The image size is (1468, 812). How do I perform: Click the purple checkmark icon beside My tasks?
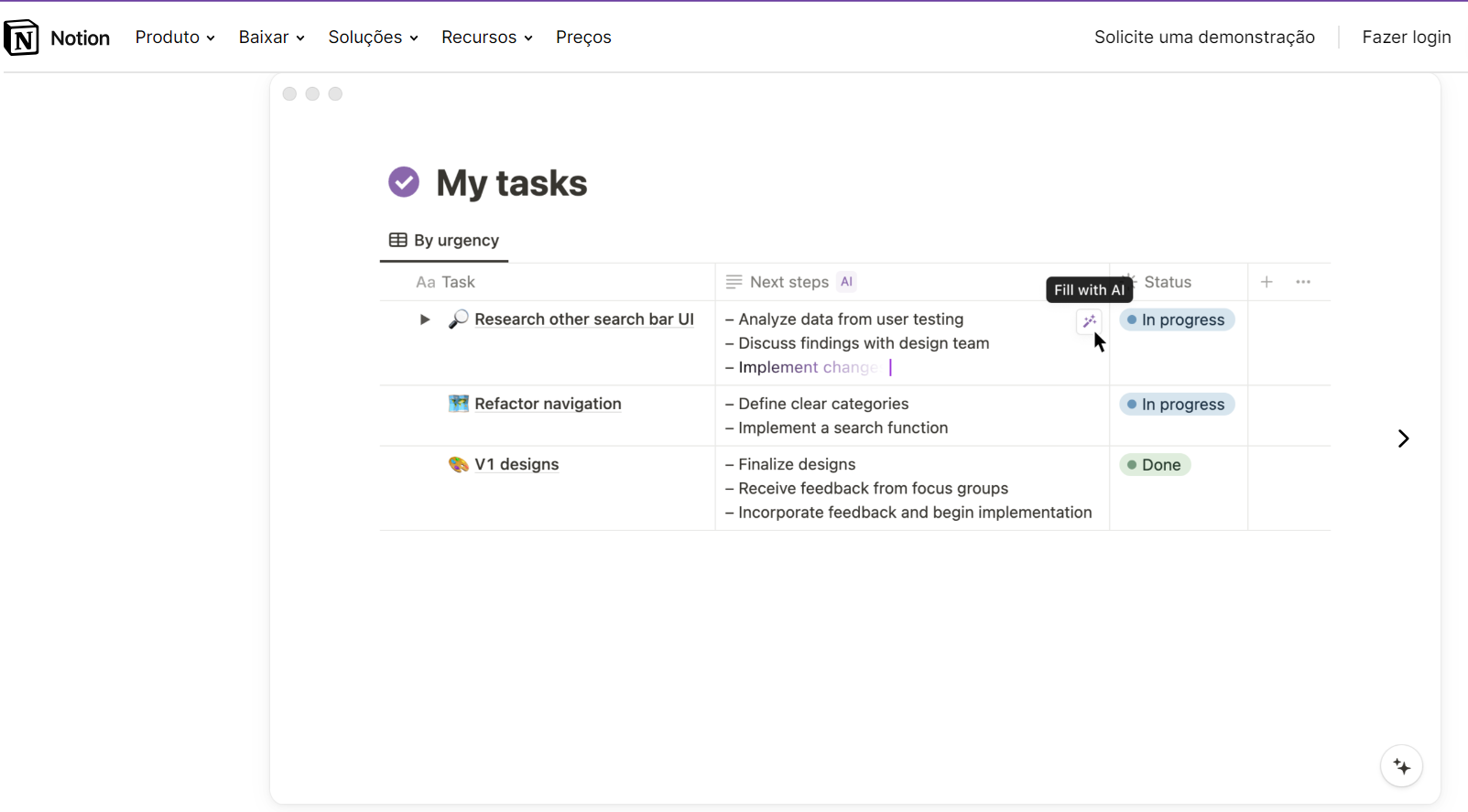pyautogui.click(x=404, y=182)
